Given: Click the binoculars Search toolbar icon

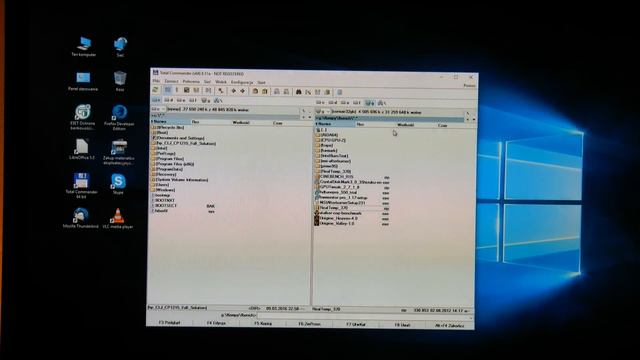Looking at the screenshot, I should 298,92.
